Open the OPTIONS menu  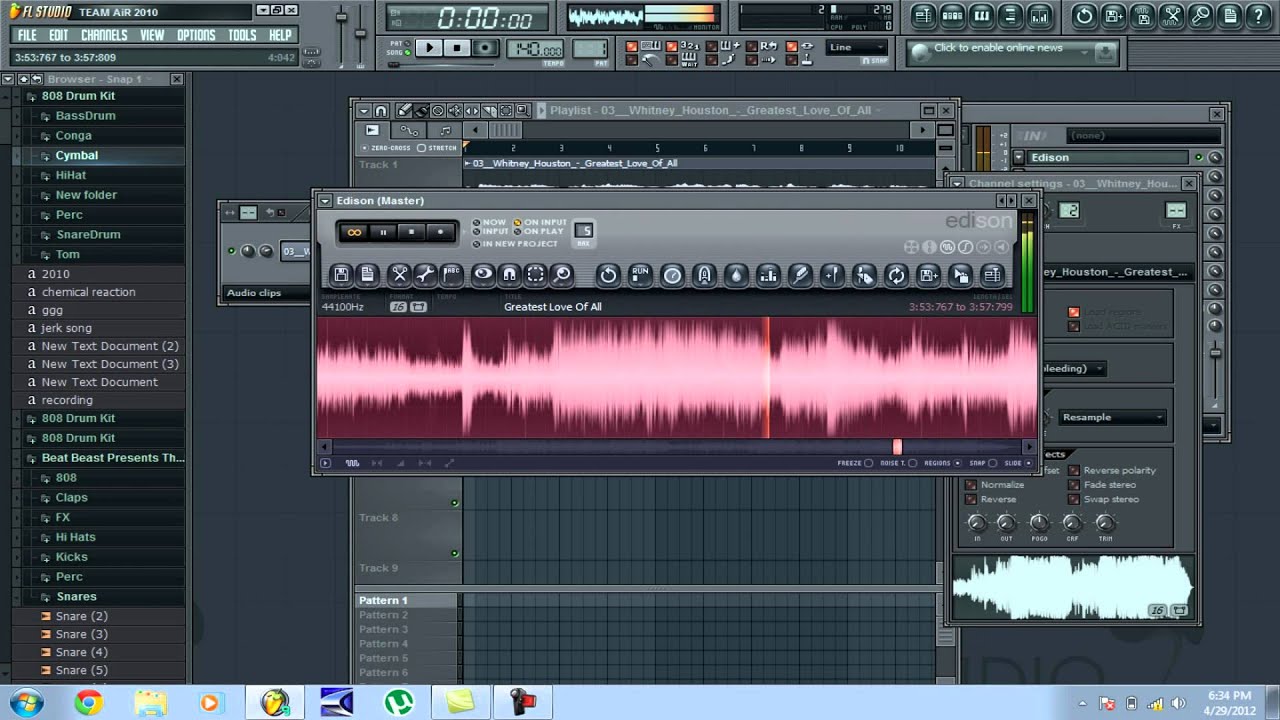pyautogui.click(x=196, y=35)
